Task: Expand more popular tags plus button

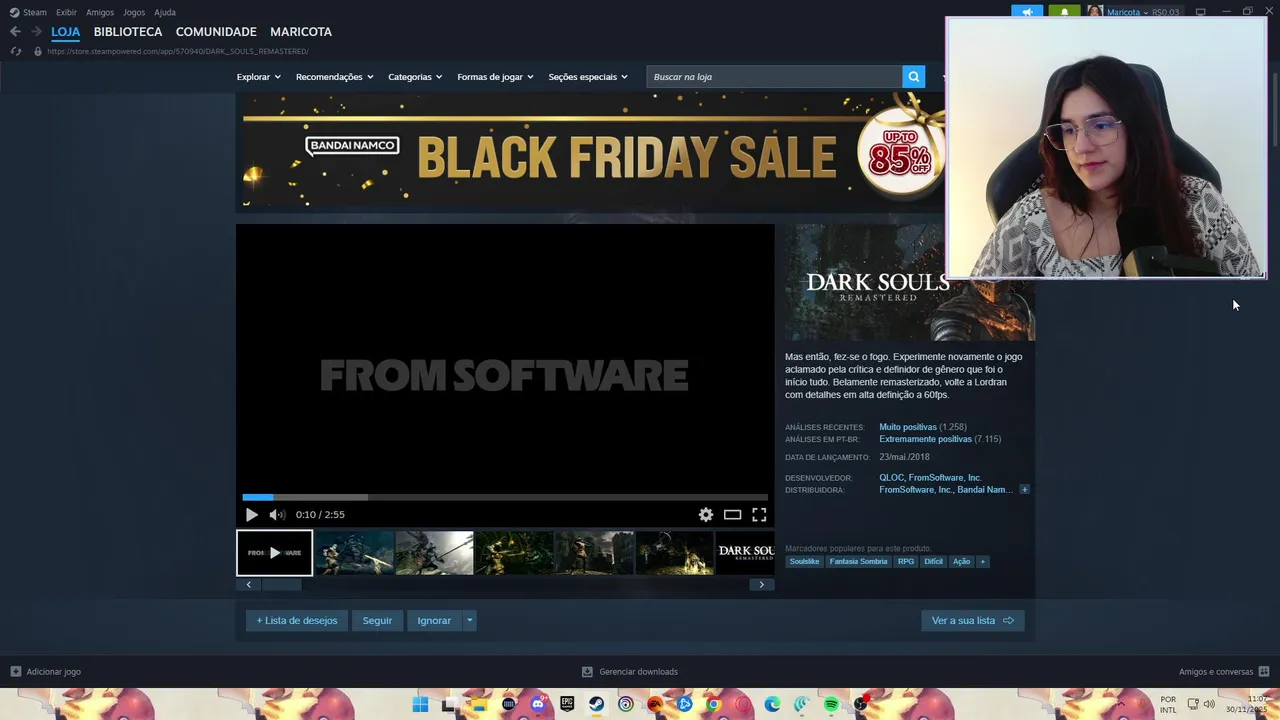Action: [983, 562]
